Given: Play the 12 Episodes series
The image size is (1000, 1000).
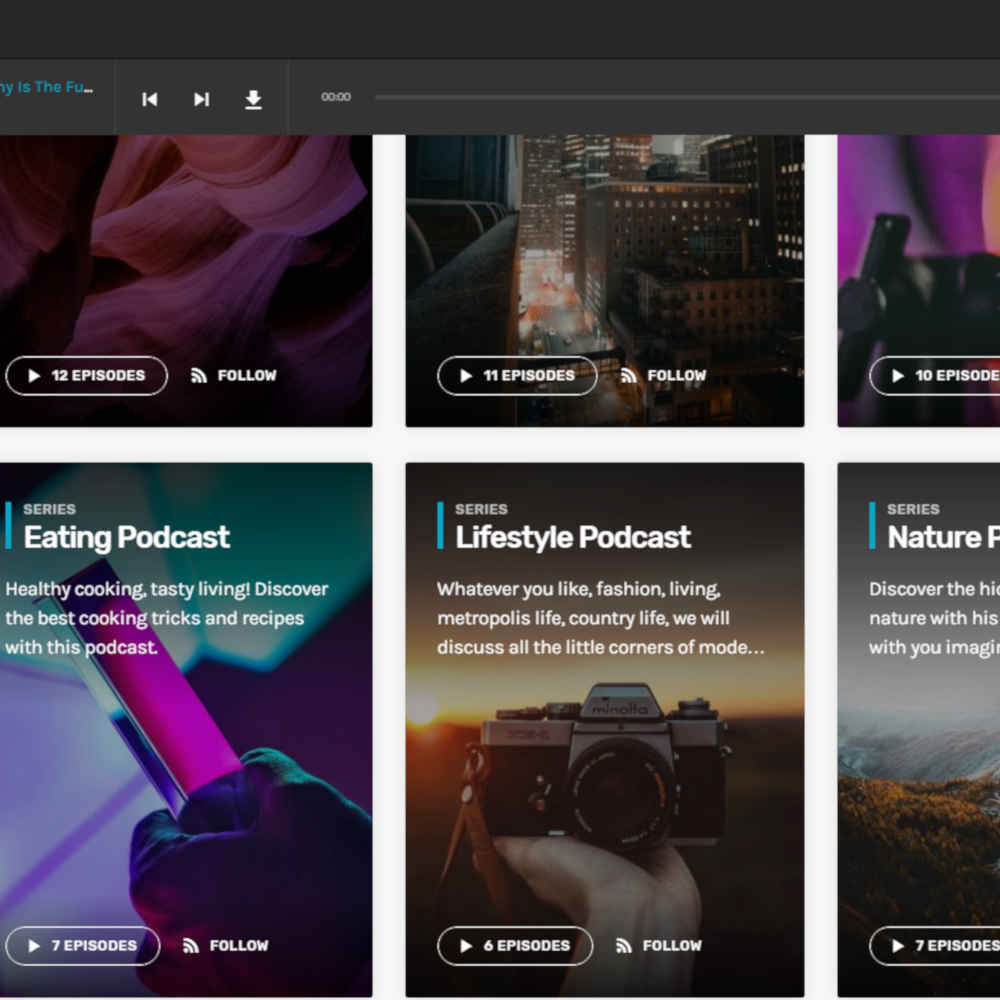Looking at the screenshot, I should click(x=86, y=376).
